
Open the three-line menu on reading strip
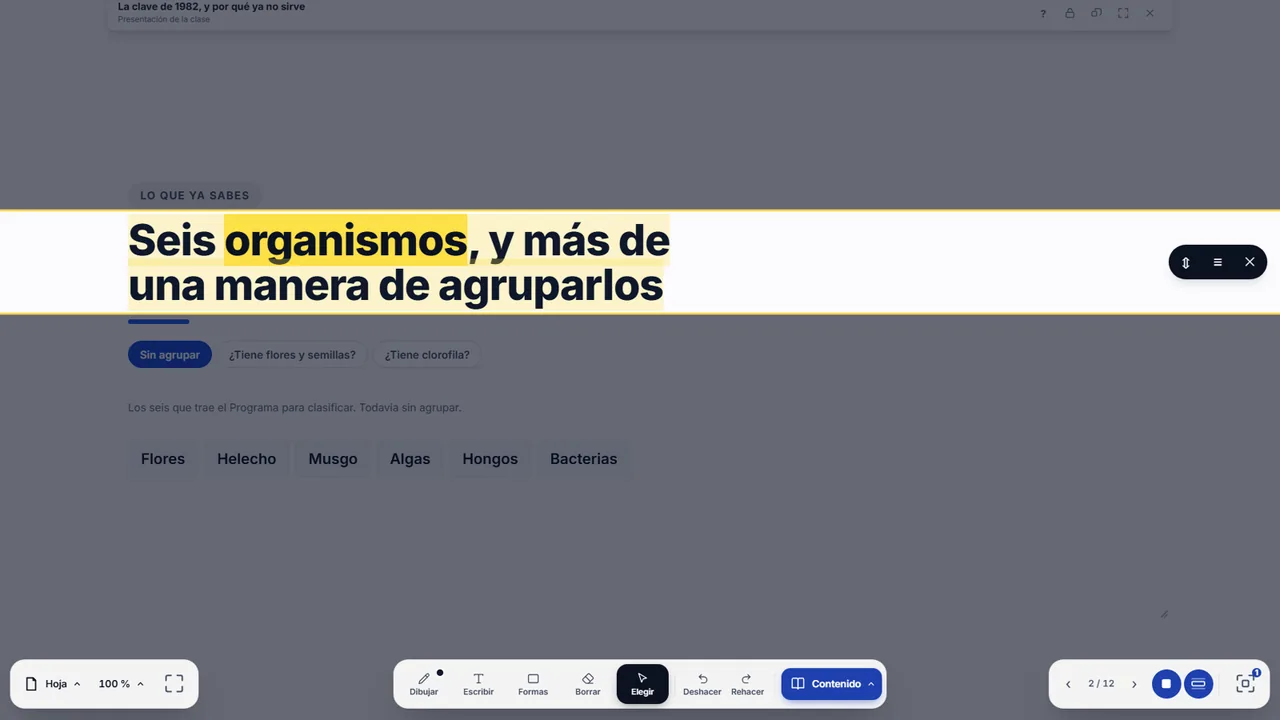click(1218, 262)
